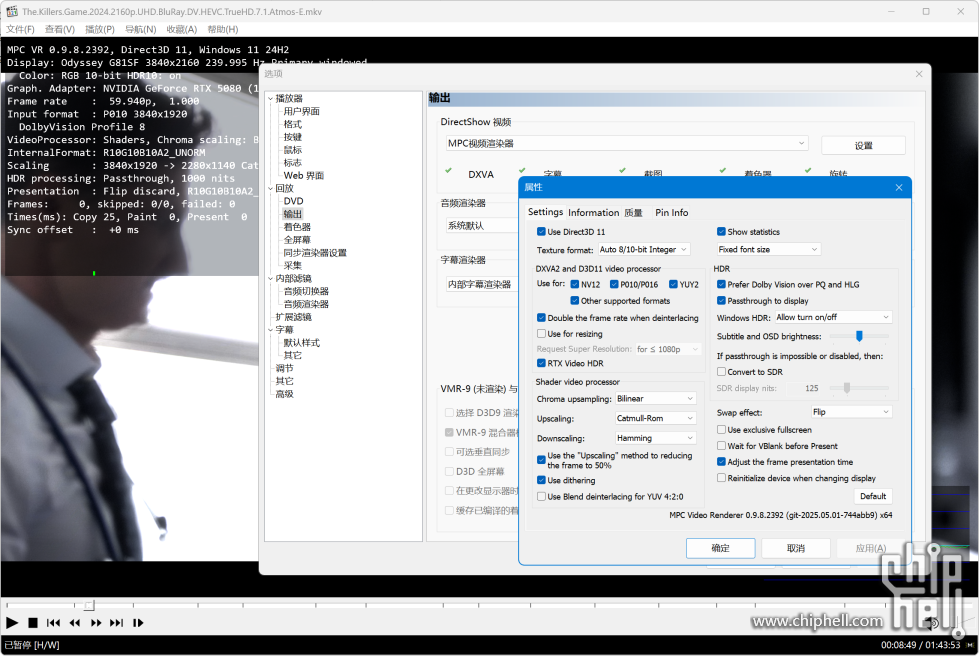
Task: Enable Use exclusive fullscreen checkbox
Action: 721,429
